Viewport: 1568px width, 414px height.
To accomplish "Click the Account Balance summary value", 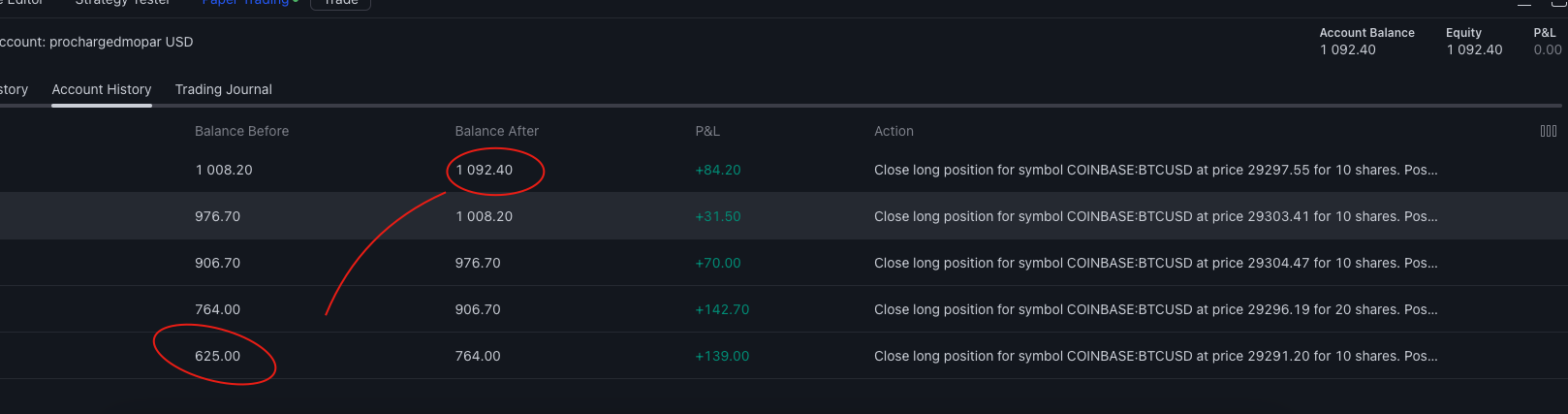I will click(1347, 49).
